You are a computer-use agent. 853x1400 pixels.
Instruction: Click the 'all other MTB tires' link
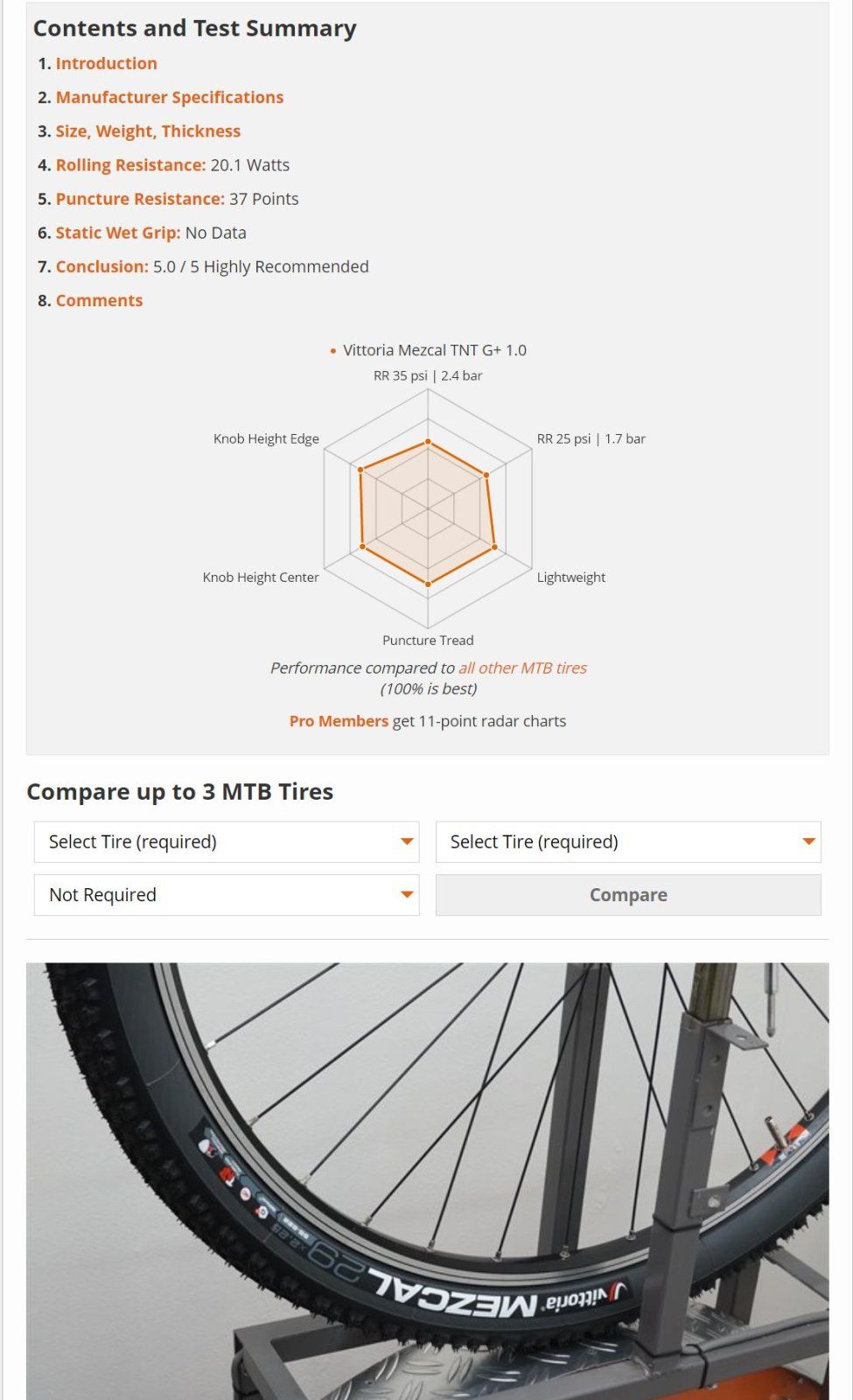coord(522,668)
